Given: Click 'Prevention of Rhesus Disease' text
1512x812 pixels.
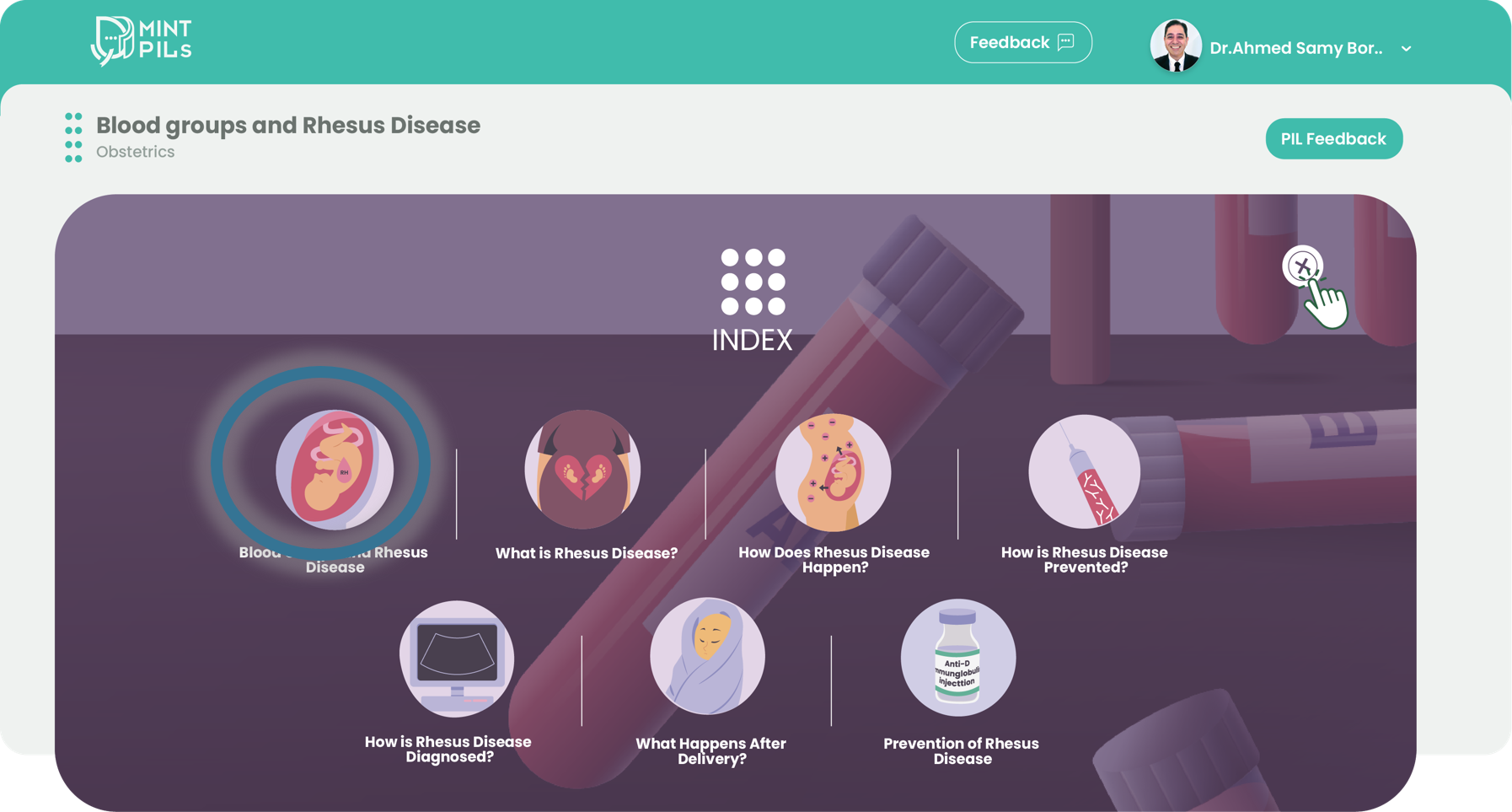Looking at the screenshot, I should (962, 751).
